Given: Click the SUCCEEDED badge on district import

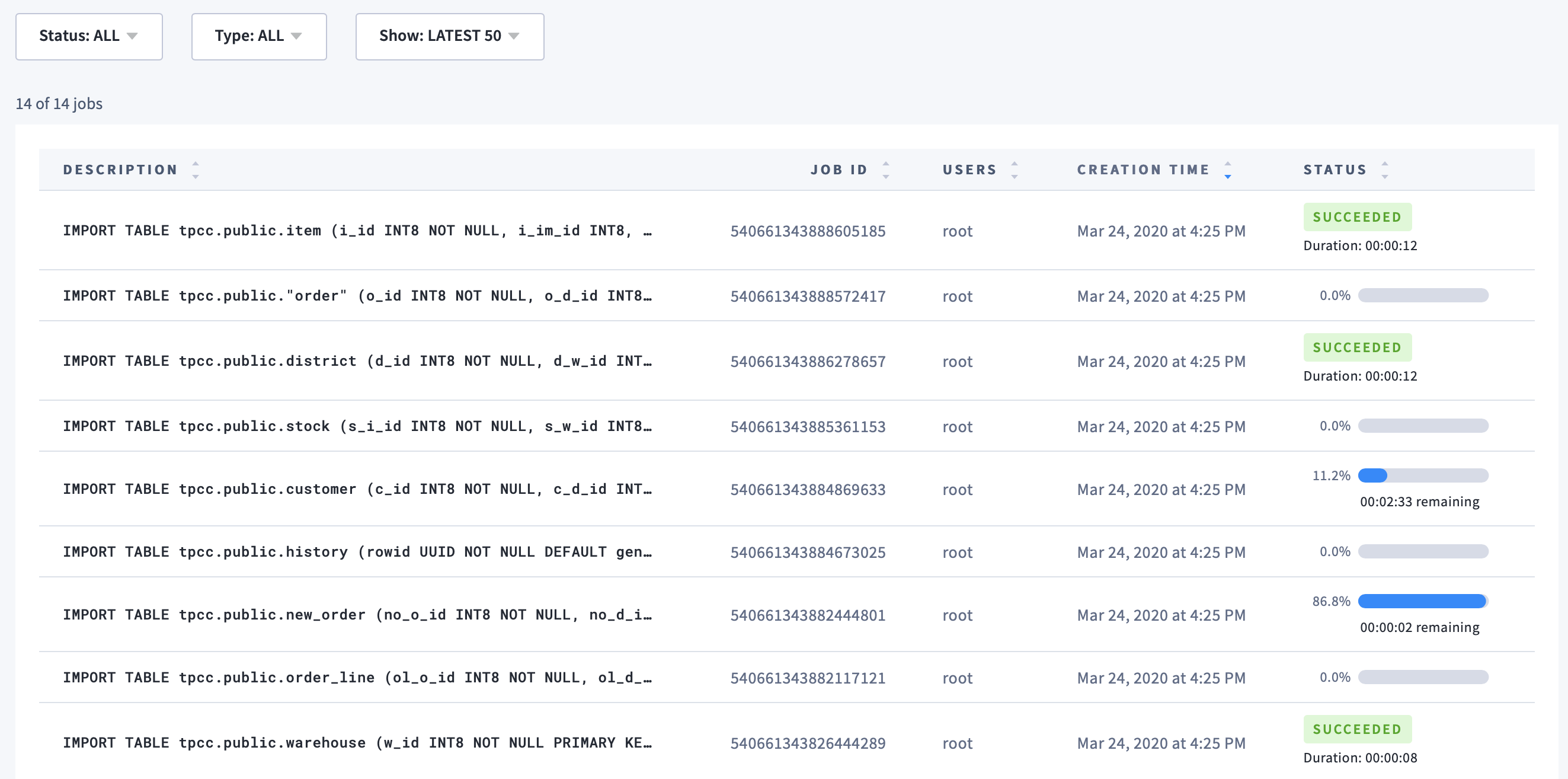Looking at the screenshot, I should click(x=1358, y=347).
